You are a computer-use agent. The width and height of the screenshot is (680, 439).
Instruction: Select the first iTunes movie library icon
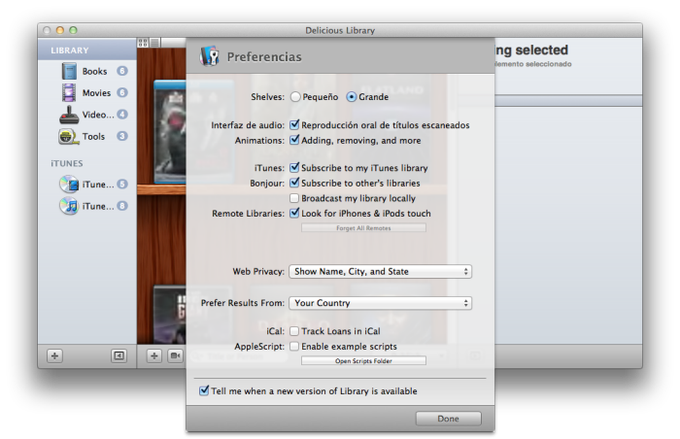point(69,184)
